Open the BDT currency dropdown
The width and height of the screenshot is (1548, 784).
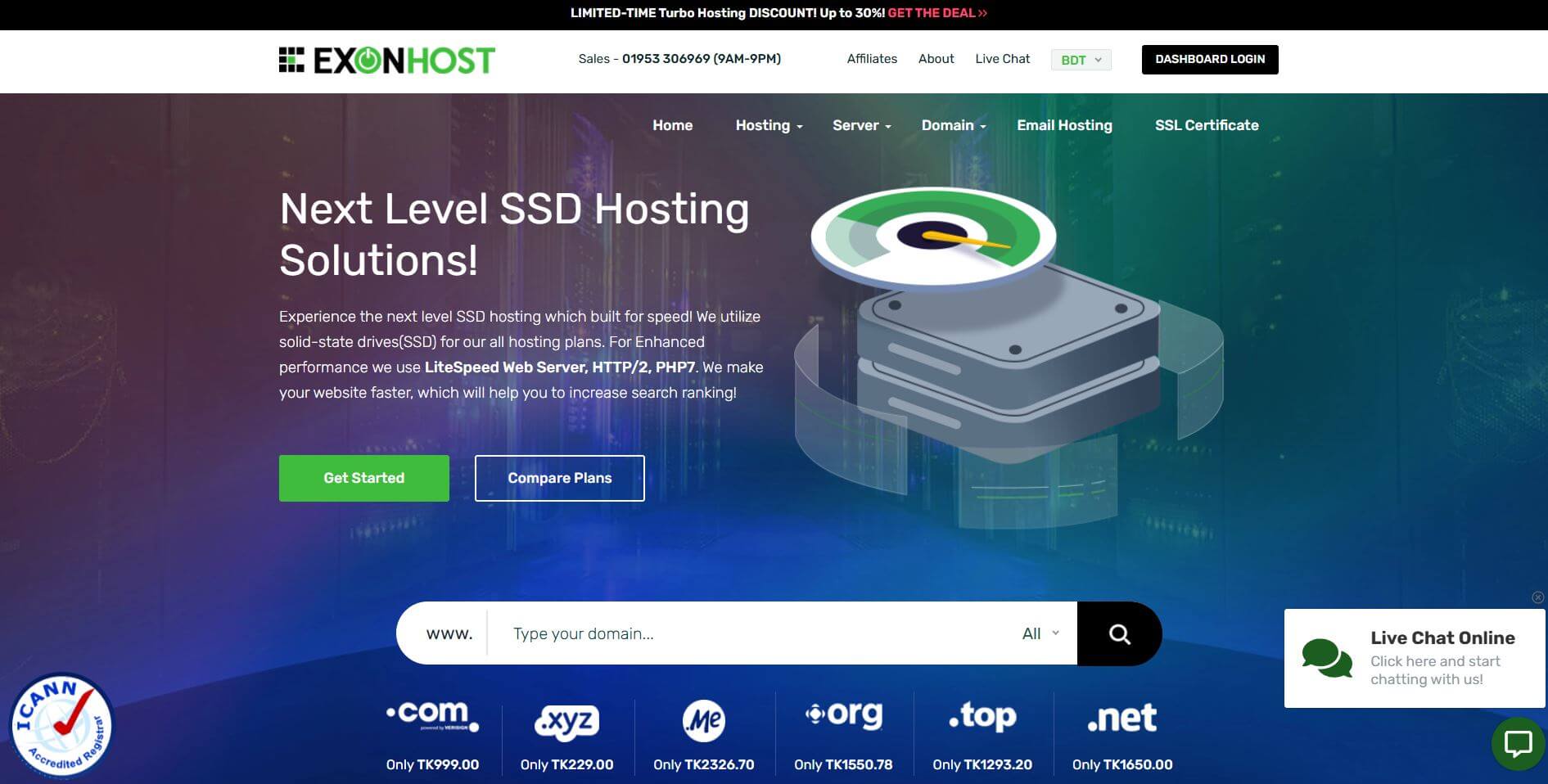(1081, 60)
